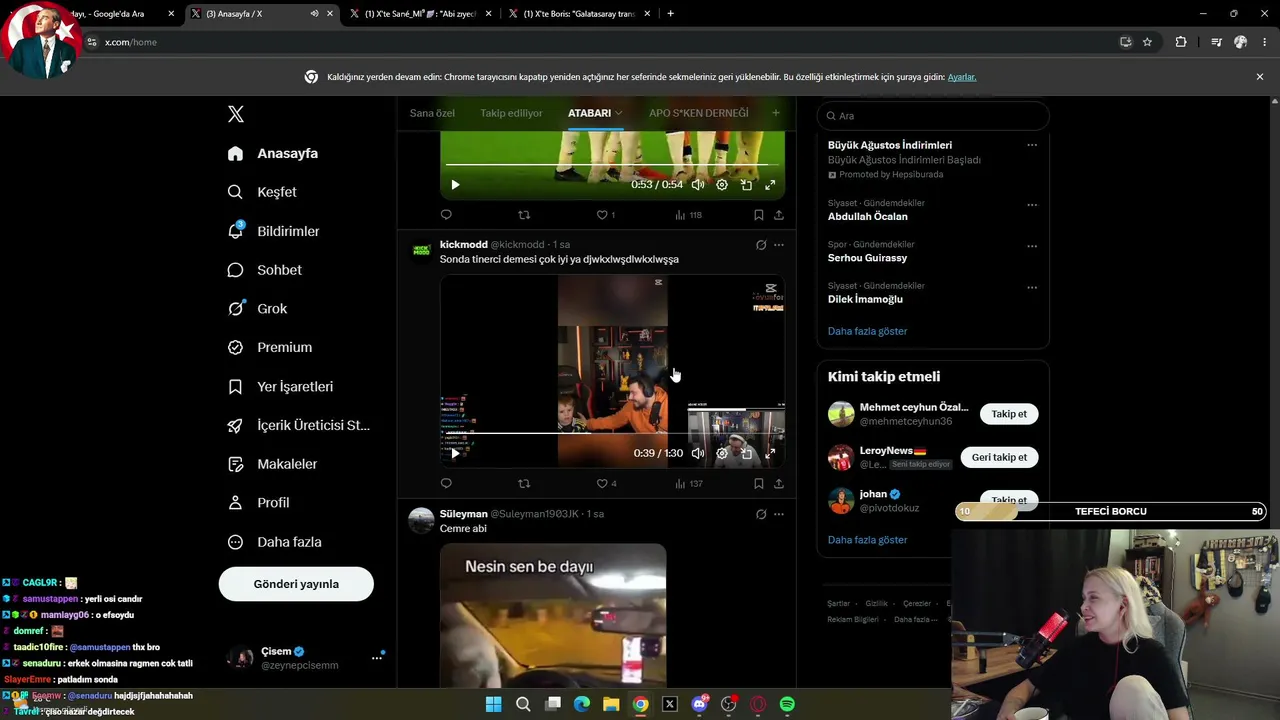Open File Explorer from the taskbar
This screenshot has height=720, width=1280.
(611, 704)
